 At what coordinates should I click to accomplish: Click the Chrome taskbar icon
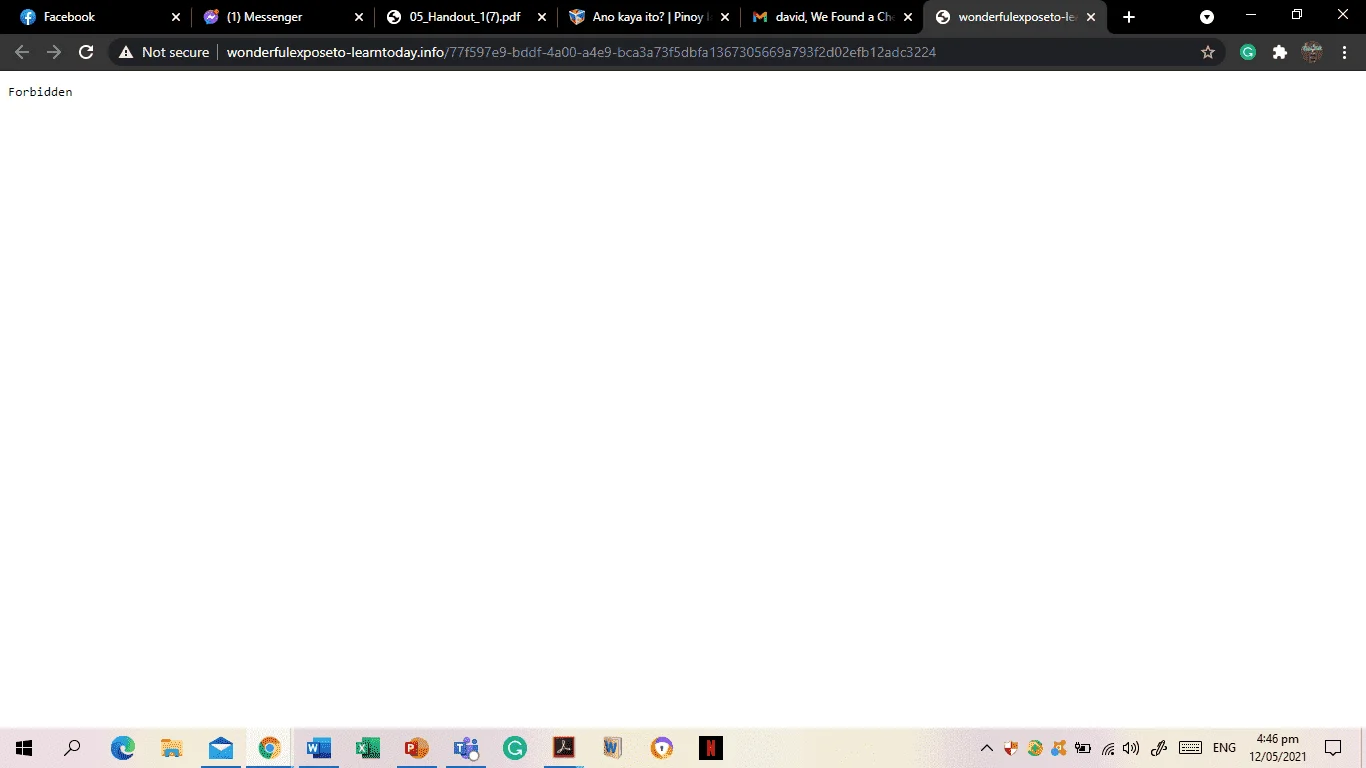pos(270,748)
